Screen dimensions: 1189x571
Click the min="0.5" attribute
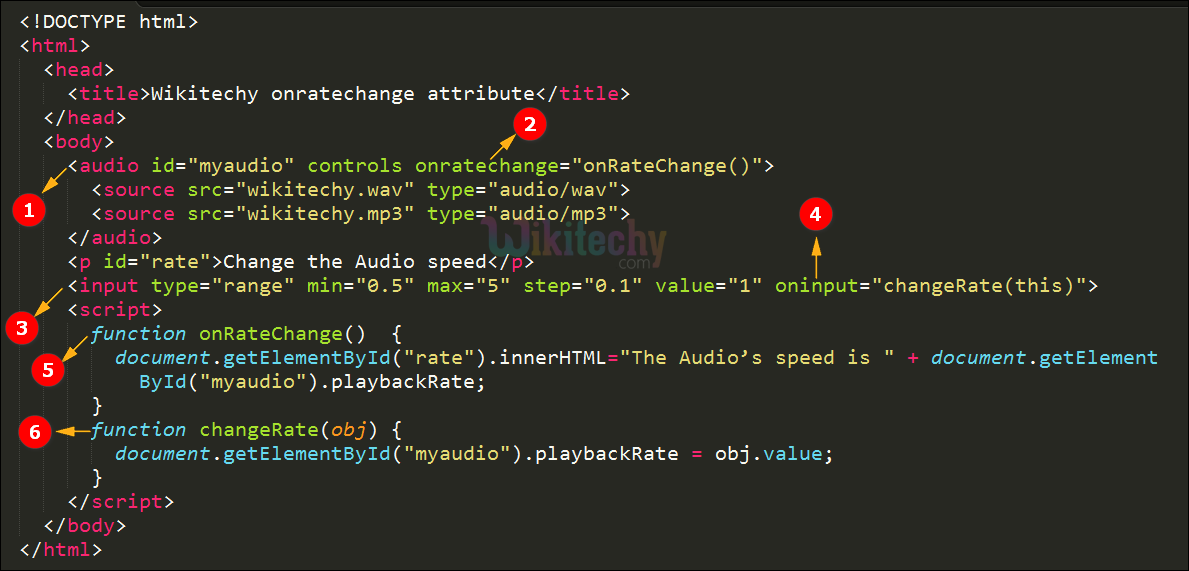361,286
